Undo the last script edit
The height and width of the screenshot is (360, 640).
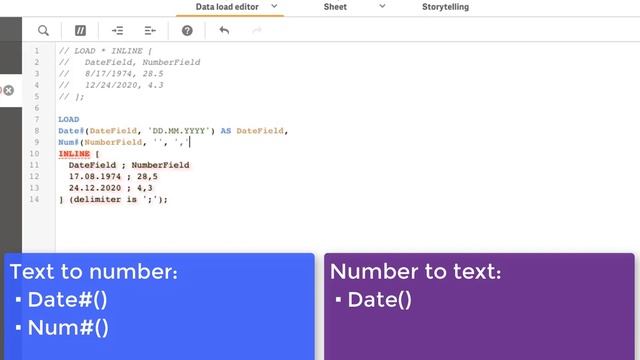tap(224, 31)
